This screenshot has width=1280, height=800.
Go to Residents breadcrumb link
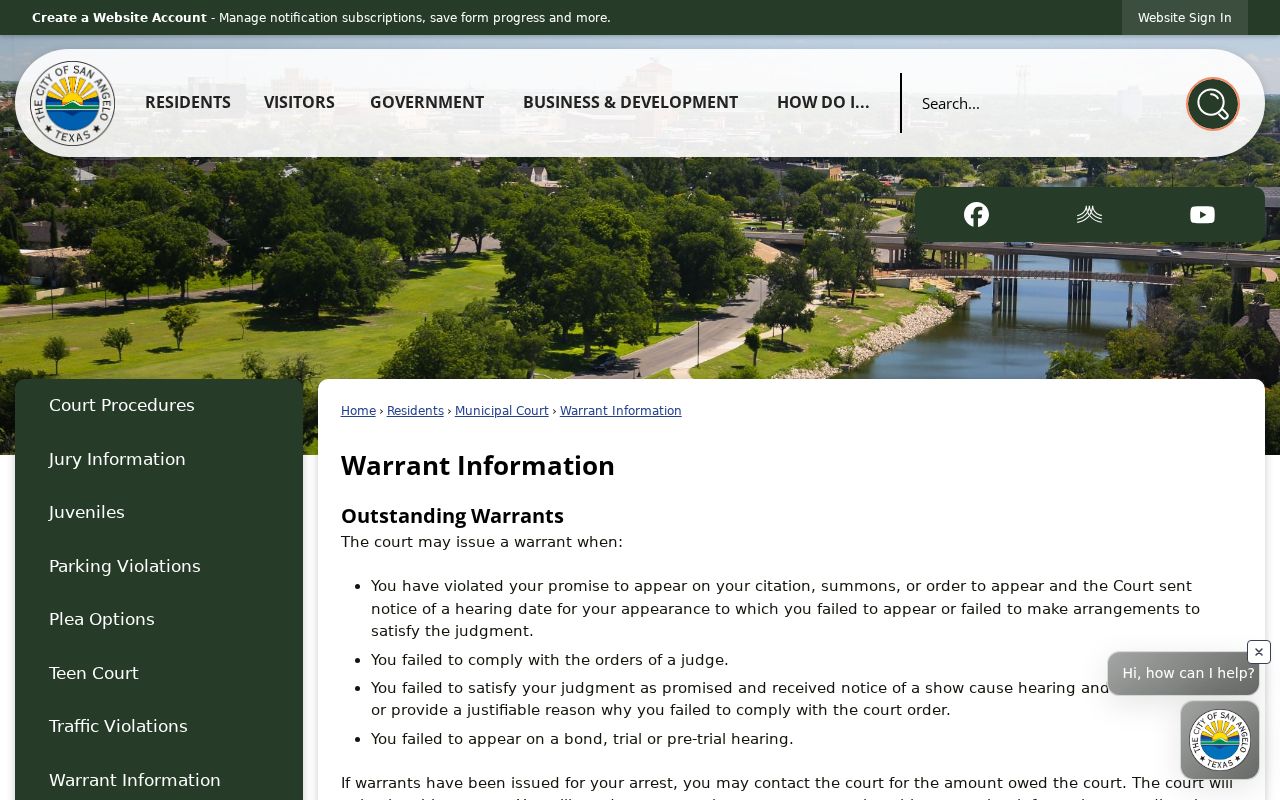[x=415, y=411]
